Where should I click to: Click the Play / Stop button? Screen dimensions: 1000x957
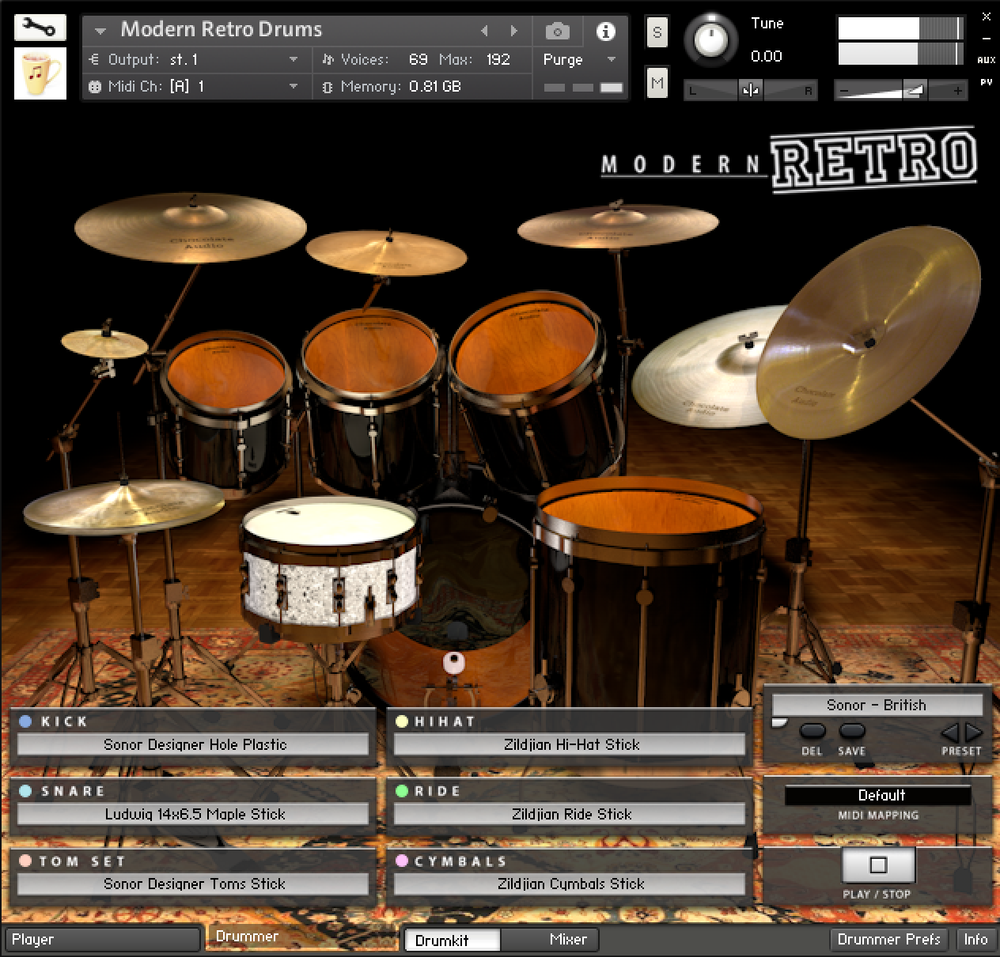coord(878,865)
